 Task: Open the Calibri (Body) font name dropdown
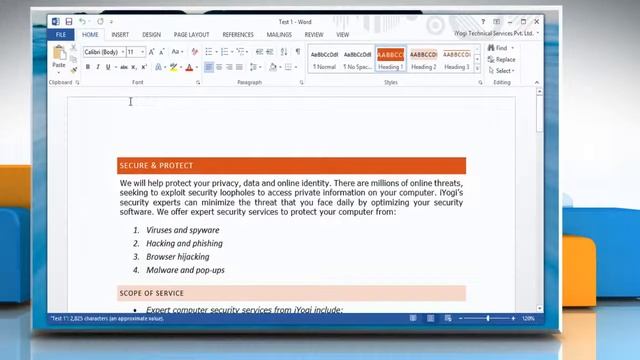pos(123,52)
